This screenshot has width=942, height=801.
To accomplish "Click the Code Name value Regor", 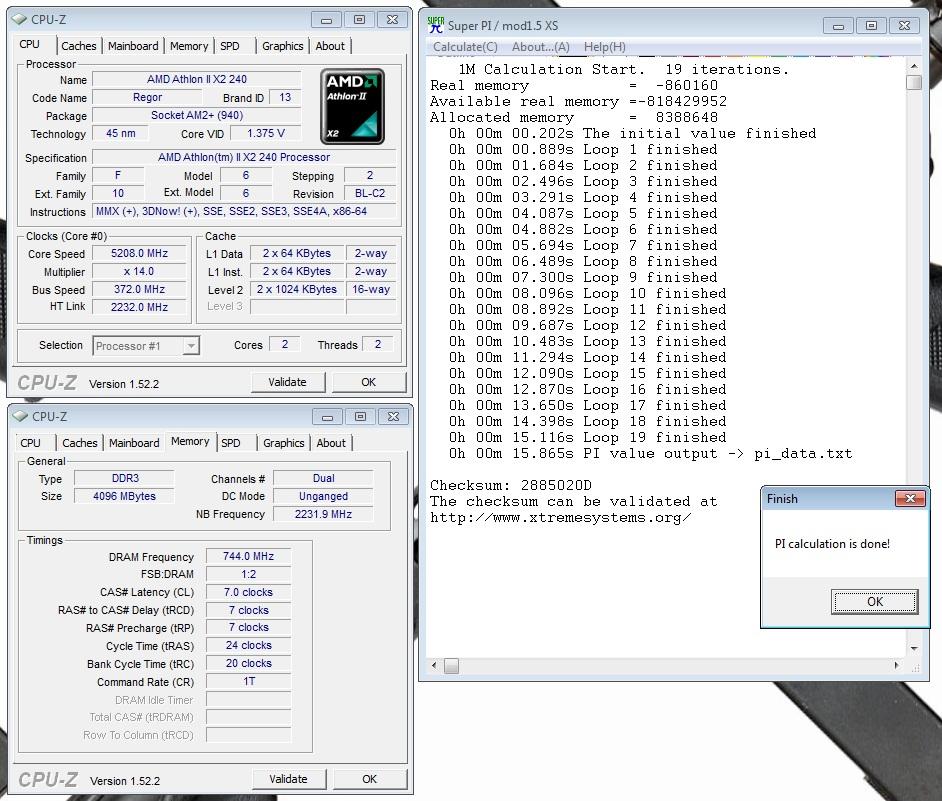I will coord(147,97).
